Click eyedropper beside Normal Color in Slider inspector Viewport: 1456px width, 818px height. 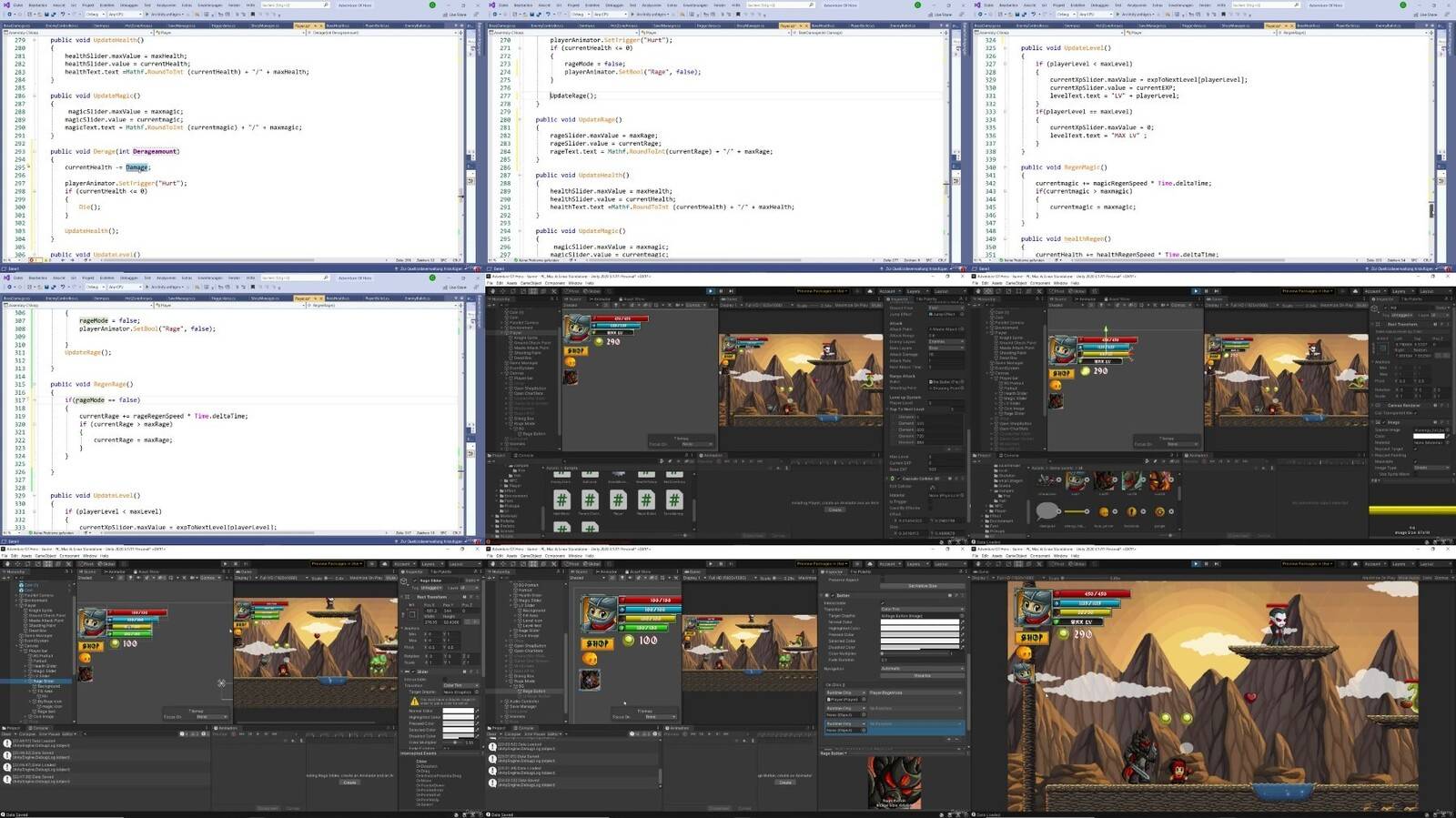(x=478, y=711)
